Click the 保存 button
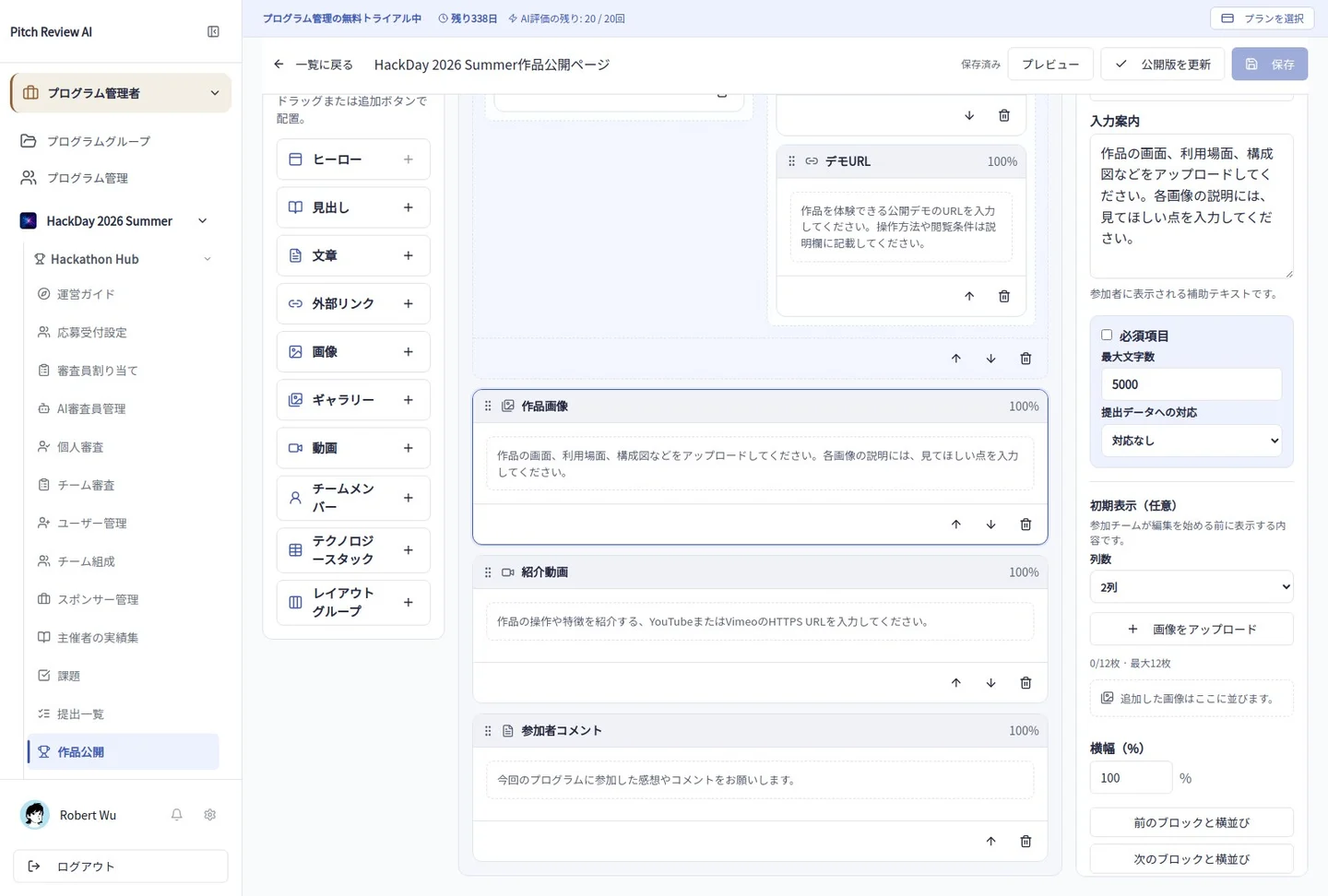The height and width of the screenshot is (896, 1328). pyautogui.click(x=1269, y=65)
